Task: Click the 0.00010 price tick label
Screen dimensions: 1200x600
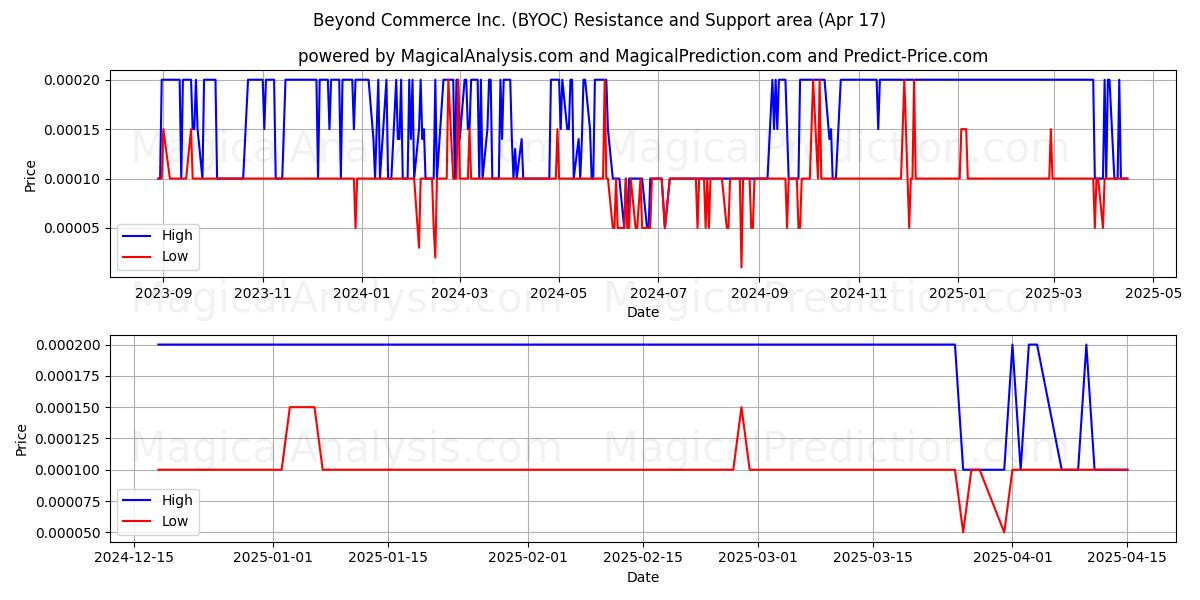Action: point(74,179)
